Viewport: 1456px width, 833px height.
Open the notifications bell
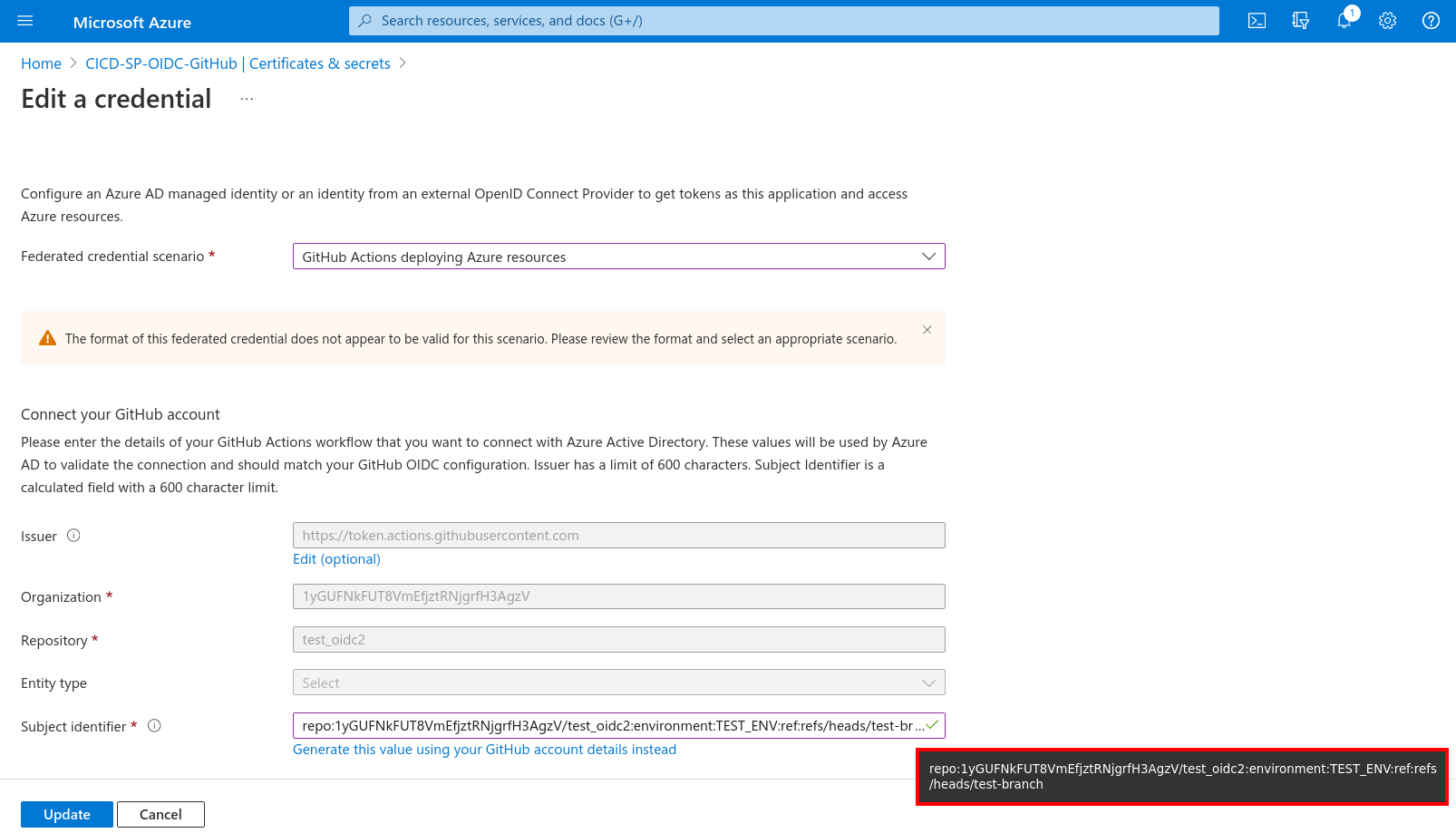pos(1344,21)
